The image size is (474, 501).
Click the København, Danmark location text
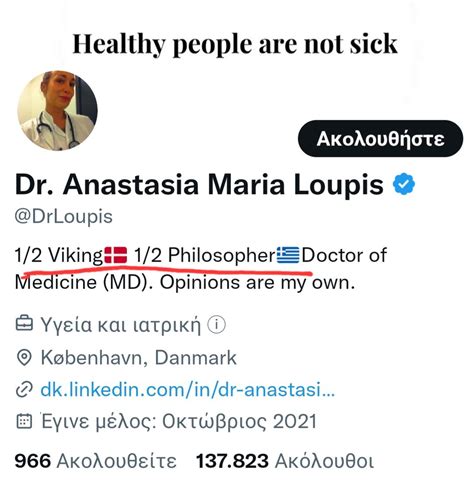point(139,358)
